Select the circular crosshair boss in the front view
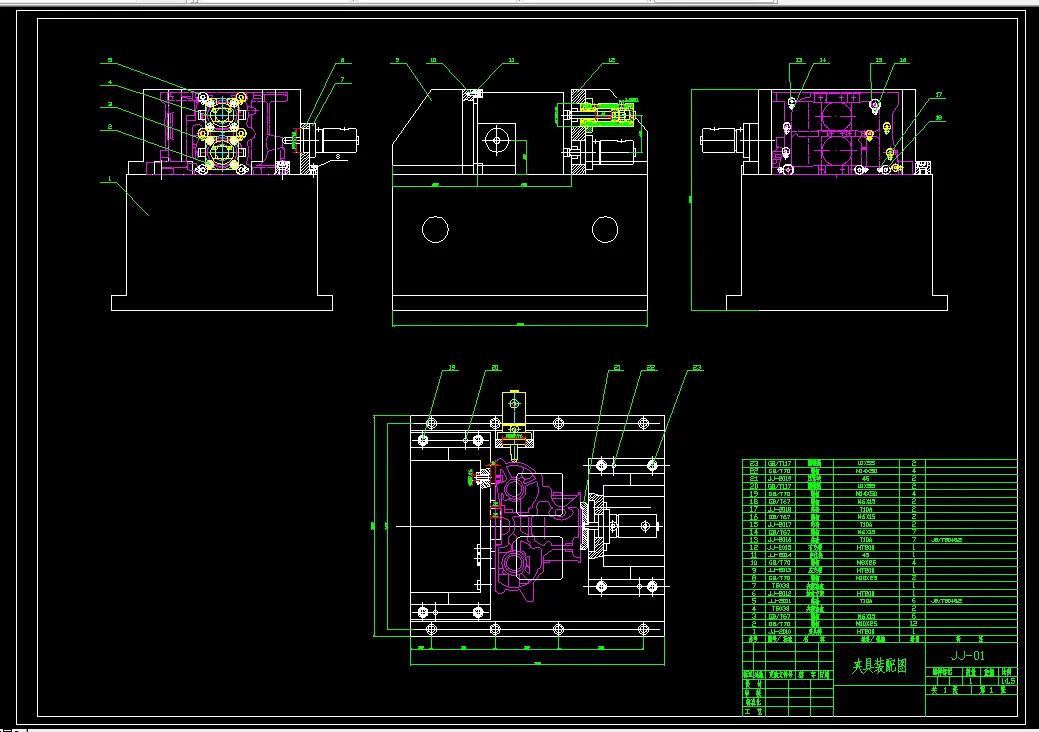 coord(496,140)
